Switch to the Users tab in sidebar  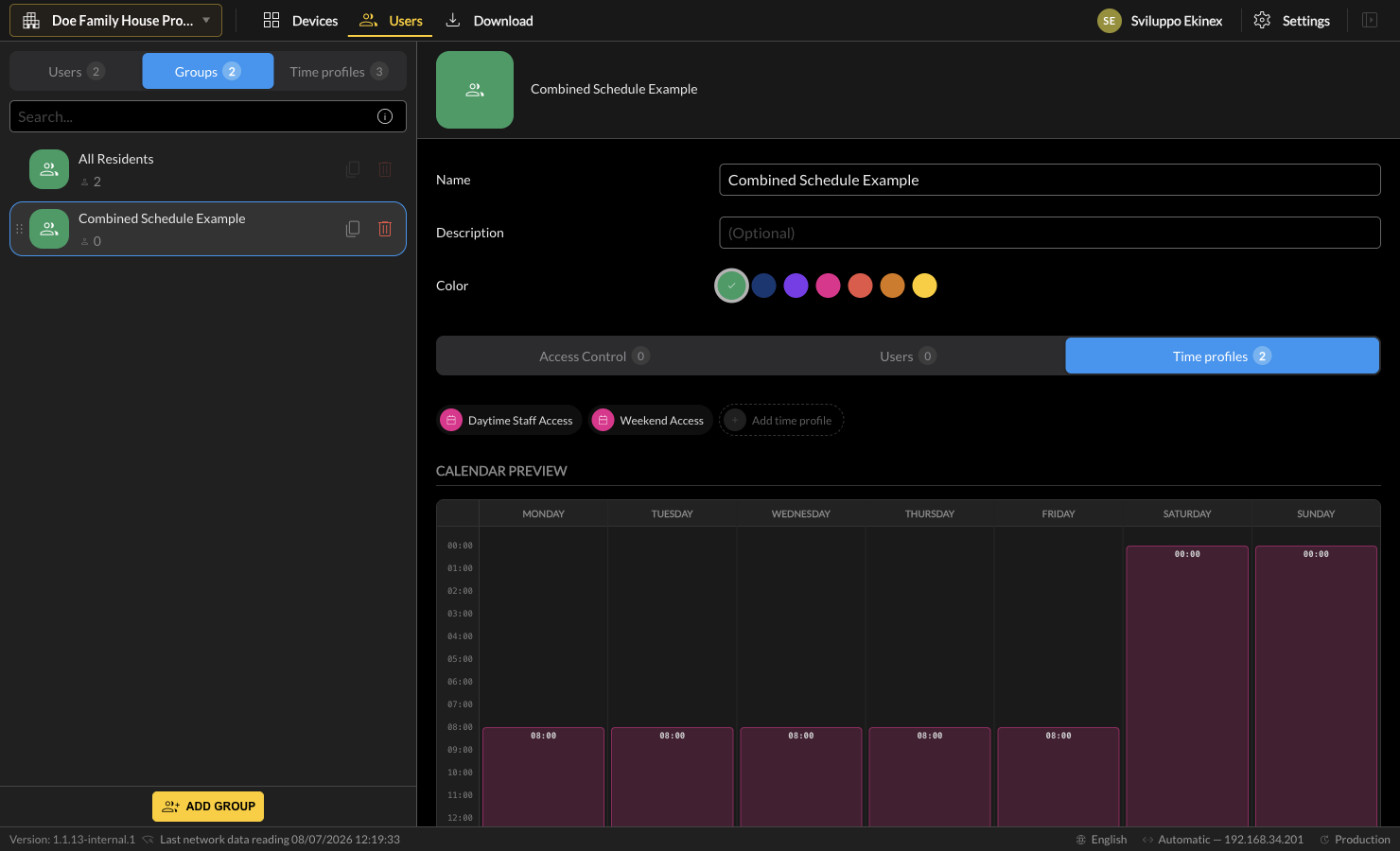(76, 71)
